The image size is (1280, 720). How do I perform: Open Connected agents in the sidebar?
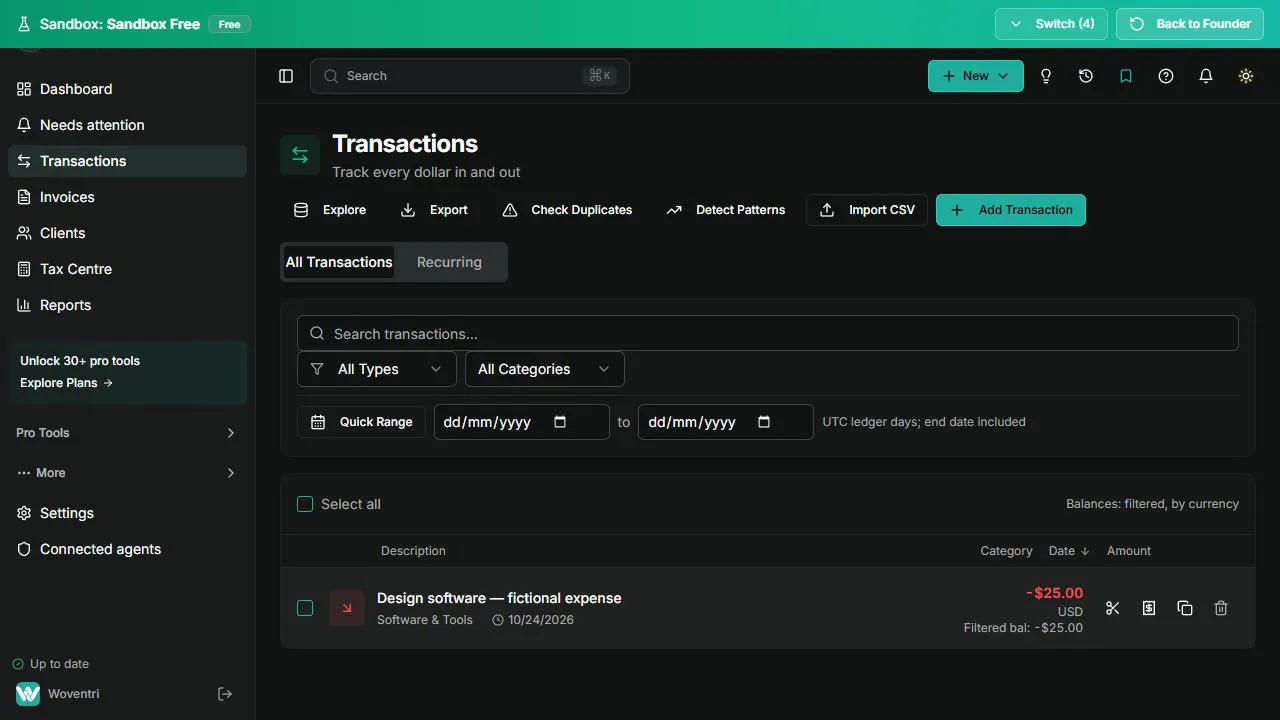[x=127, y=549]
